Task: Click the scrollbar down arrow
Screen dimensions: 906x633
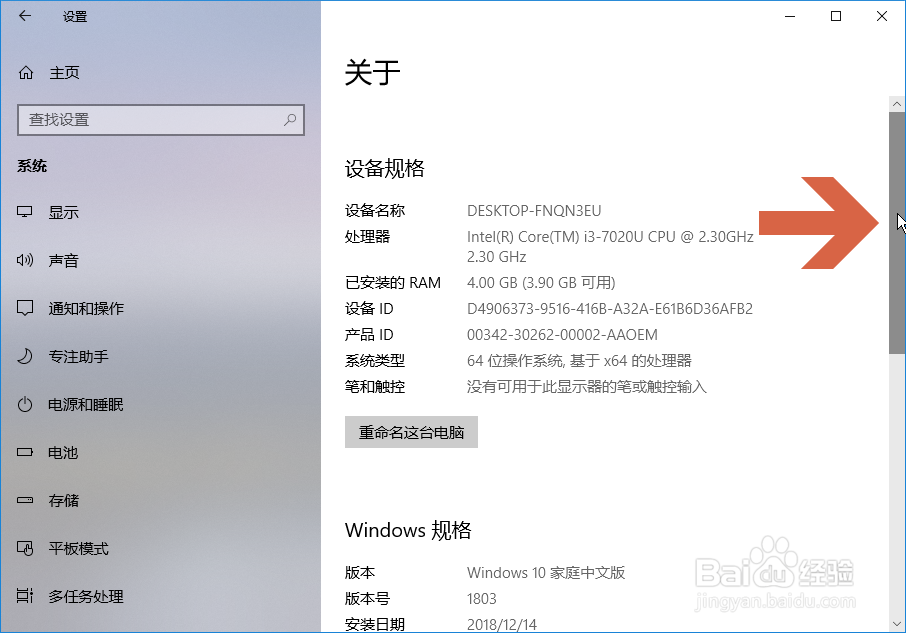Action: coord(896,625)
